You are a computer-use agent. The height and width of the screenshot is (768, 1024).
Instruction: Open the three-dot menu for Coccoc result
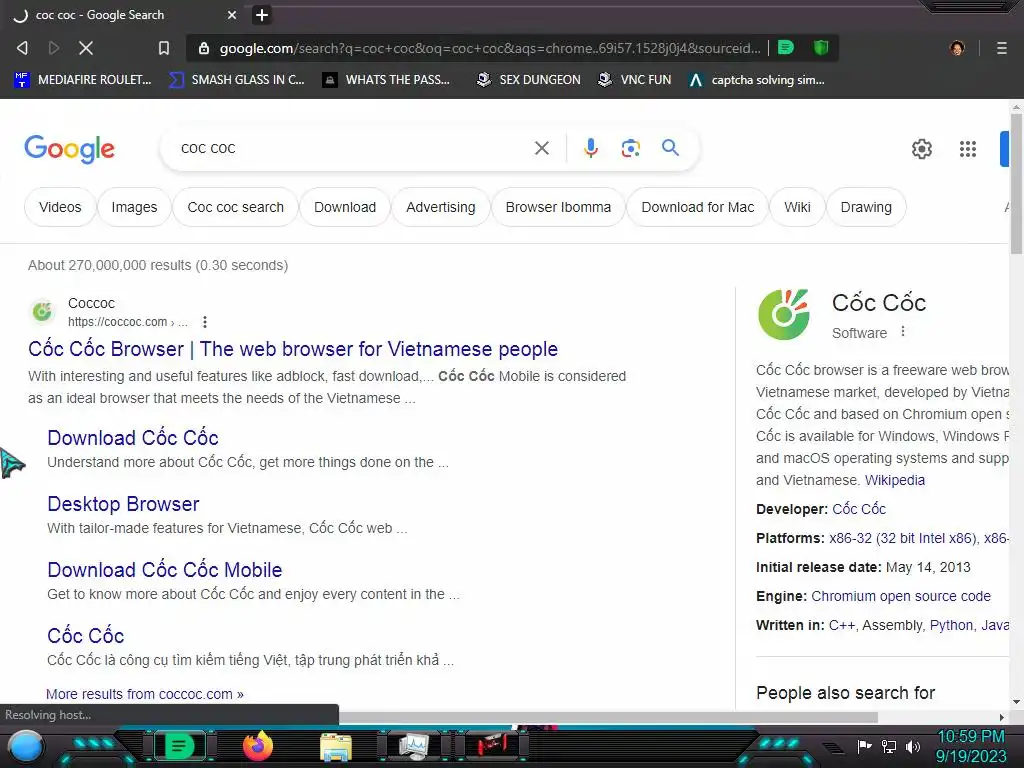(204, 322)
